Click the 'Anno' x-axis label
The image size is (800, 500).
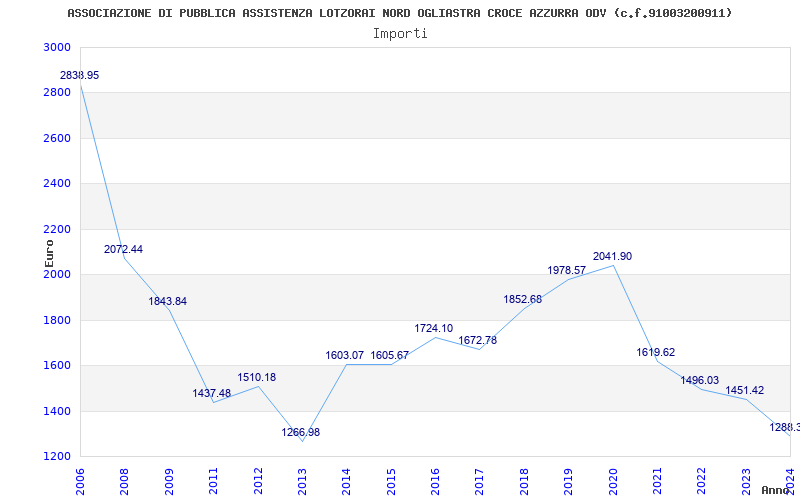[x=776, y=490]
